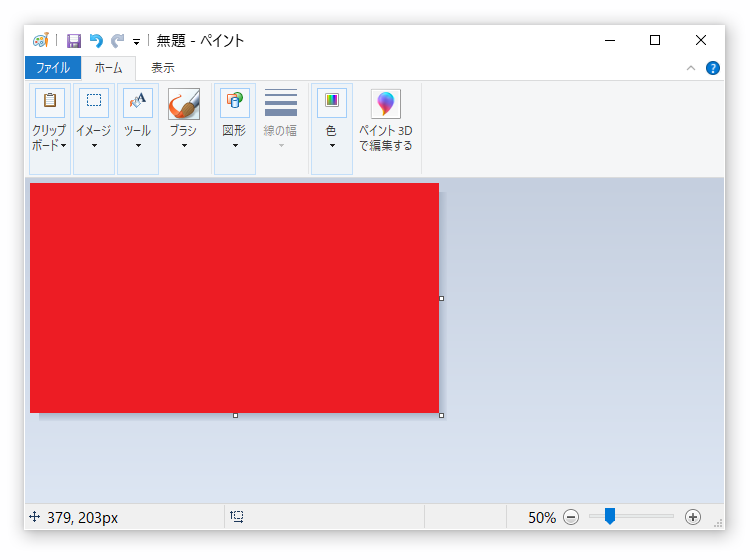Switch to the 表示 tab

tap(163, 68)
